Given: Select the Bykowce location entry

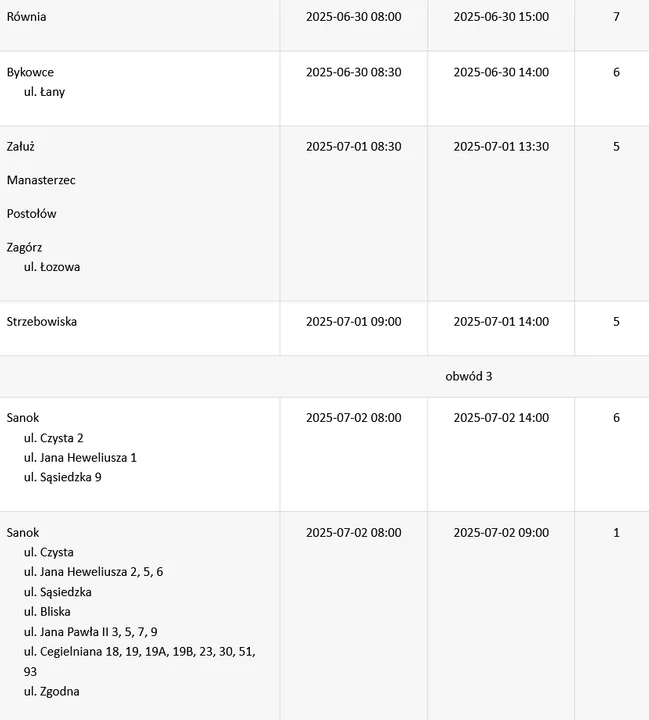Looking at the screenshot, I should coord(30,72).
